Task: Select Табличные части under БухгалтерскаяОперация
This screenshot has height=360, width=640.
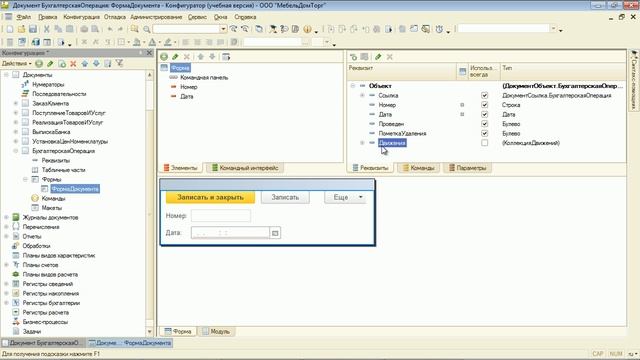Action: [x=64, y=170]
